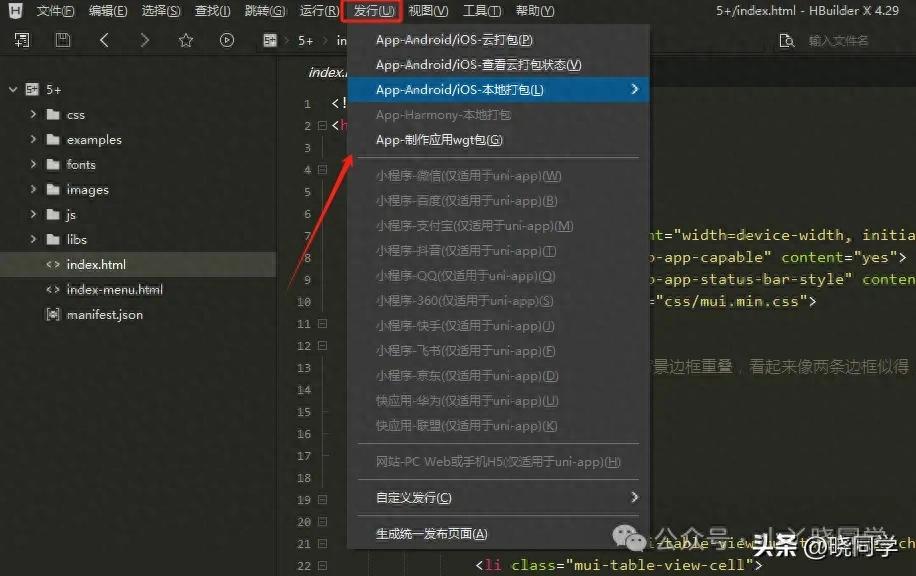Viewport: 916px width, 576px height.
Task: Expand the fonts folder chevron
Action: (33, 164)
